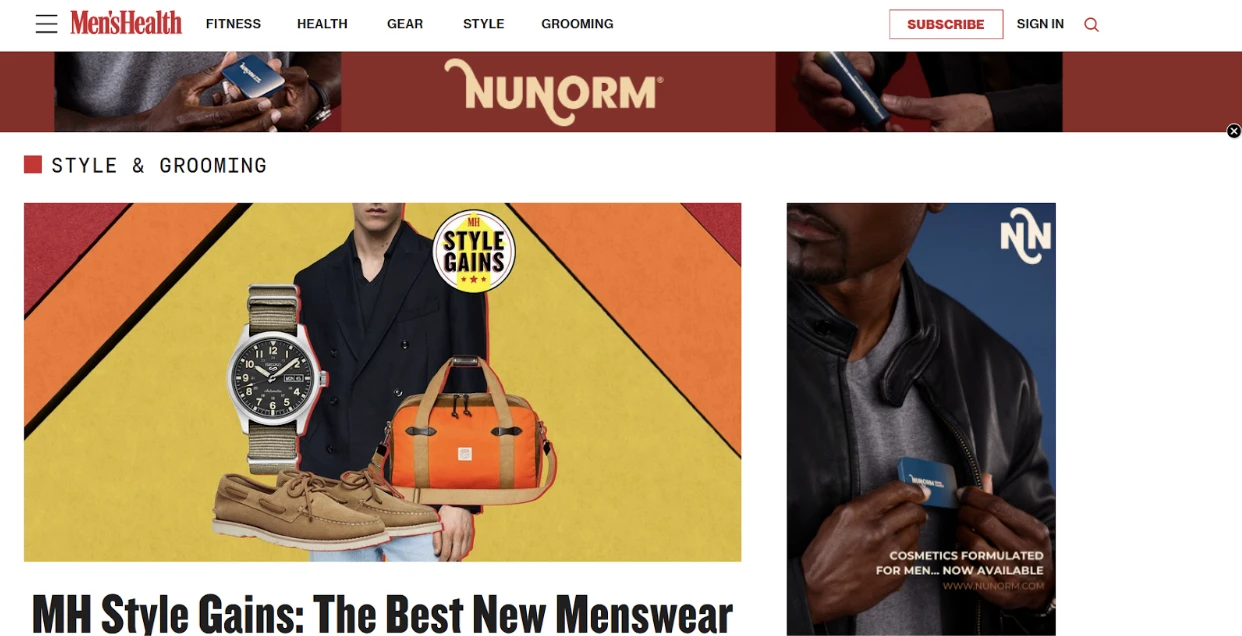
Task: Open the Grooming section
Action: tap(577, 24)
